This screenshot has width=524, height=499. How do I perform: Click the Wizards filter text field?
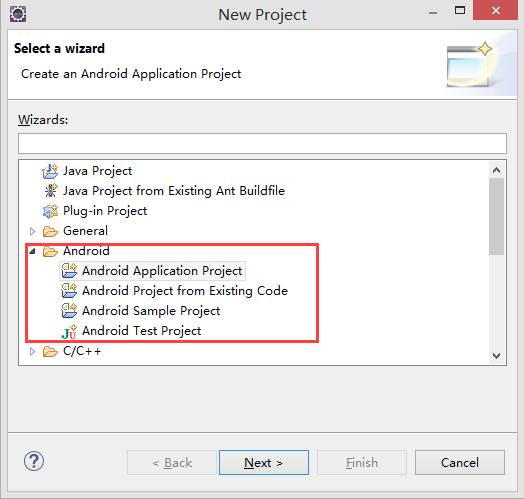pyautogui.click(x=262, y=143)
